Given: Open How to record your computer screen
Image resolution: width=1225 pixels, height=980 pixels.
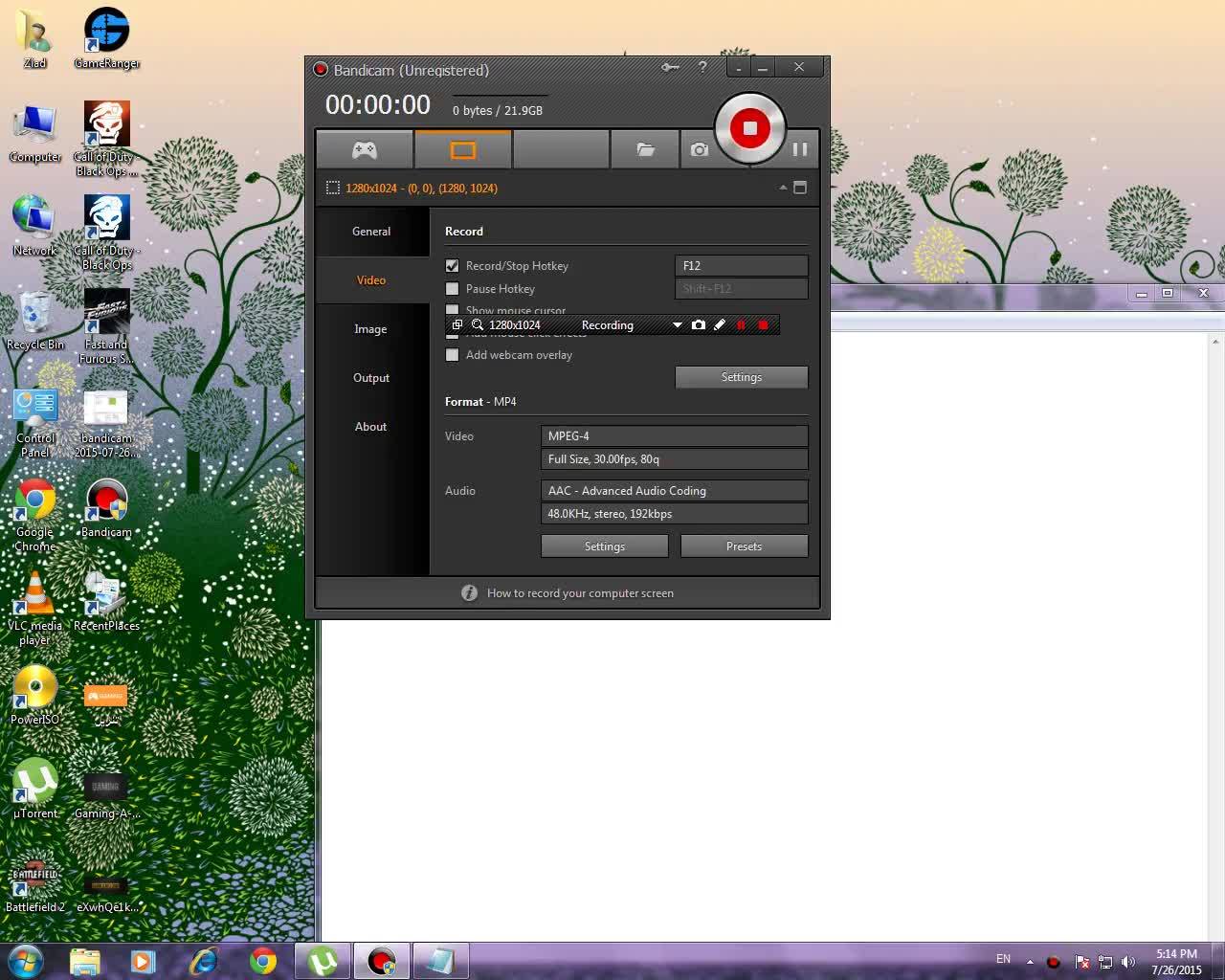Looking at the screenshot, I should point(580,593).
